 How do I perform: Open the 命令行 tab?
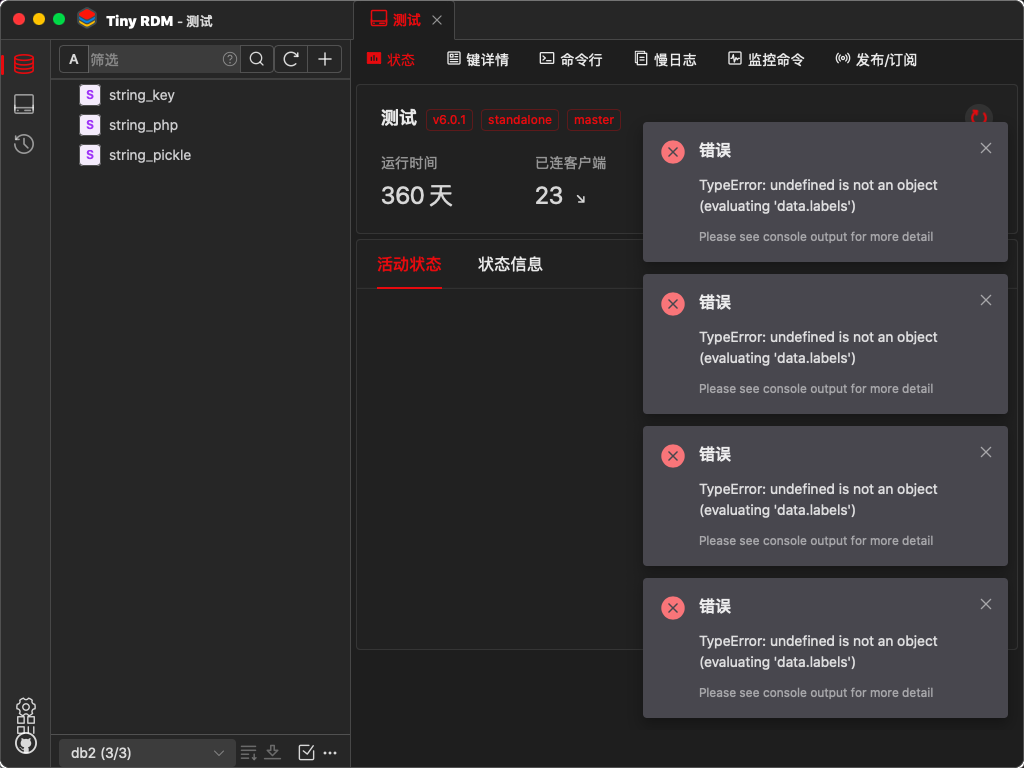(571, 59)
